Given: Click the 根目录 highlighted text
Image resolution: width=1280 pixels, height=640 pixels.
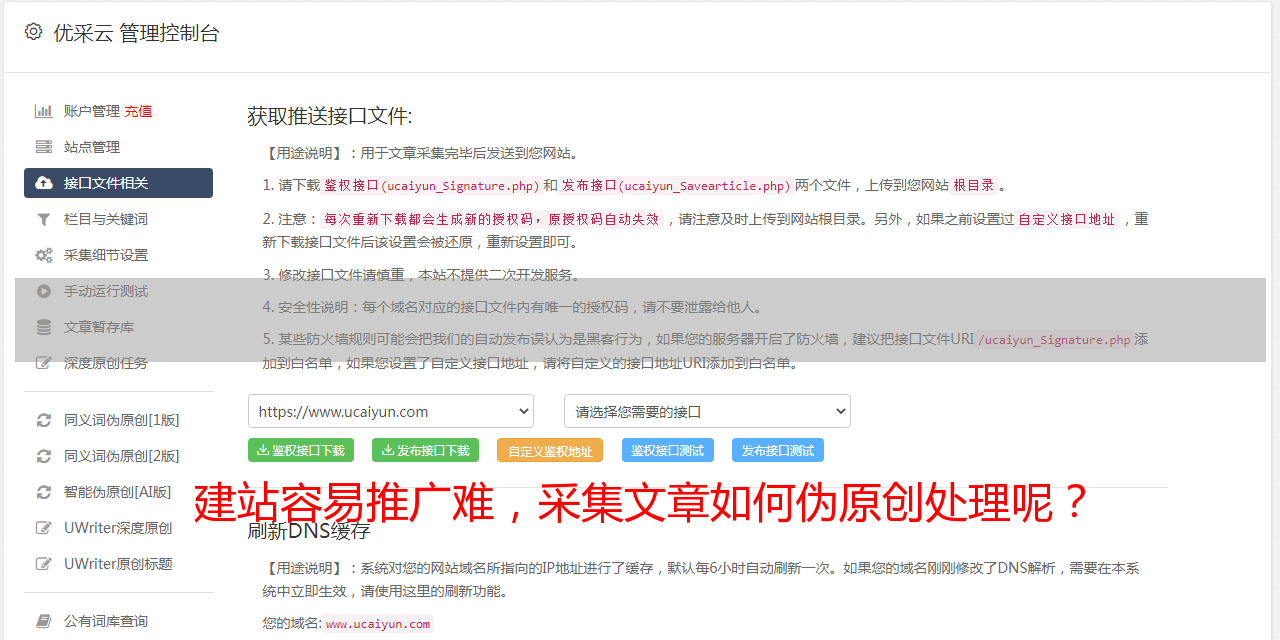Looking at the screenshot, I should click(x=974, y=185).
